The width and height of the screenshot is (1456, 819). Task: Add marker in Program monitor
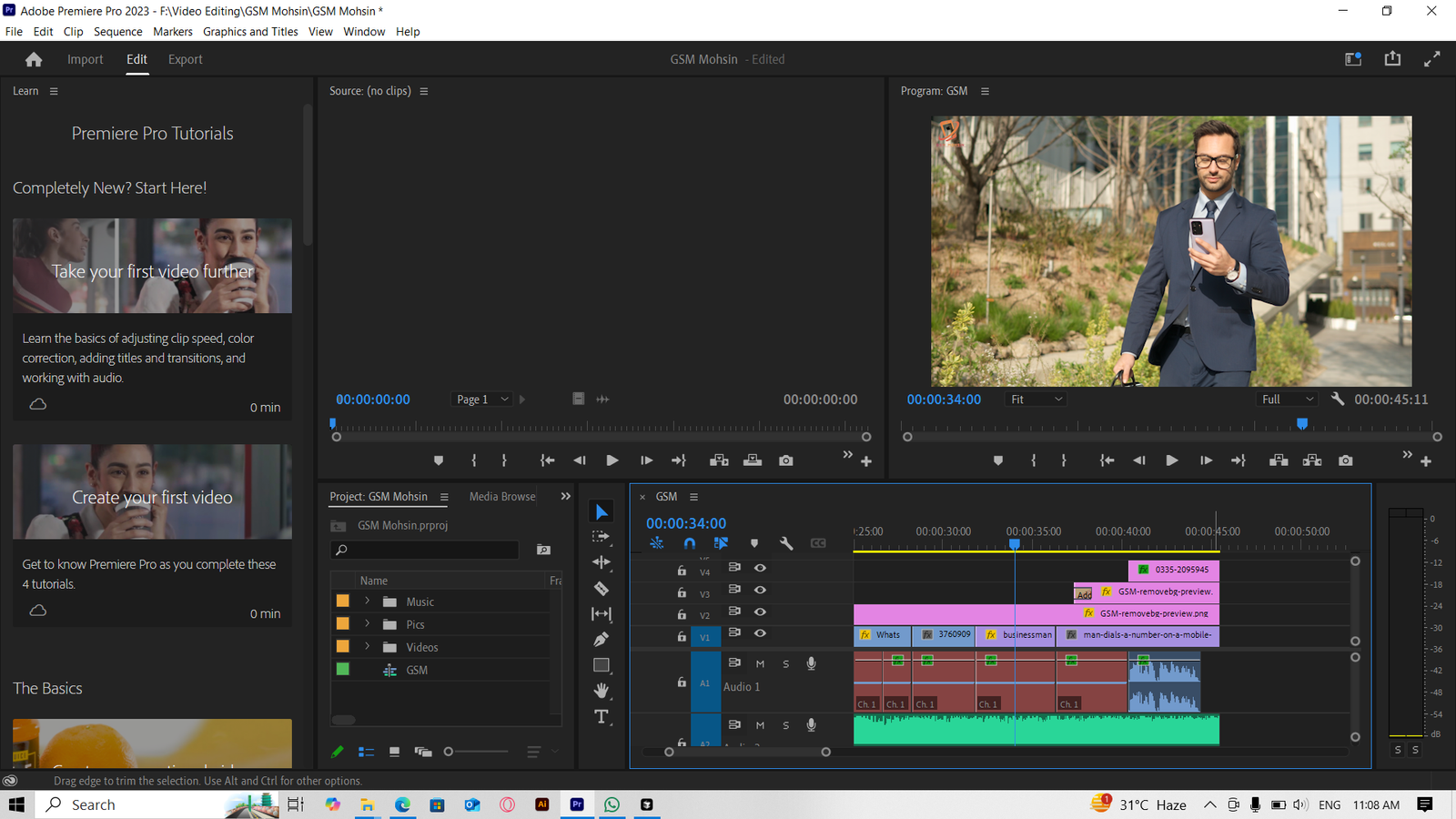coord(998,461)
